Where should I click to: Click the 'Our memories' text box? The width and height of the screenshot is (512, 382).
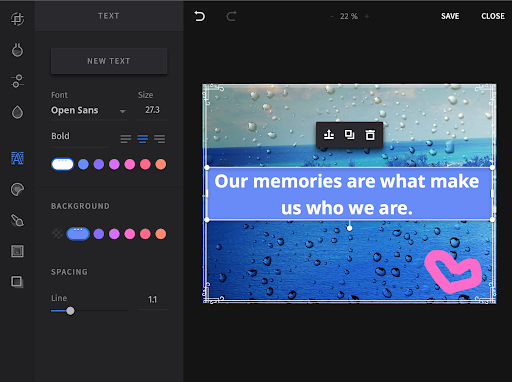point(349,194)
